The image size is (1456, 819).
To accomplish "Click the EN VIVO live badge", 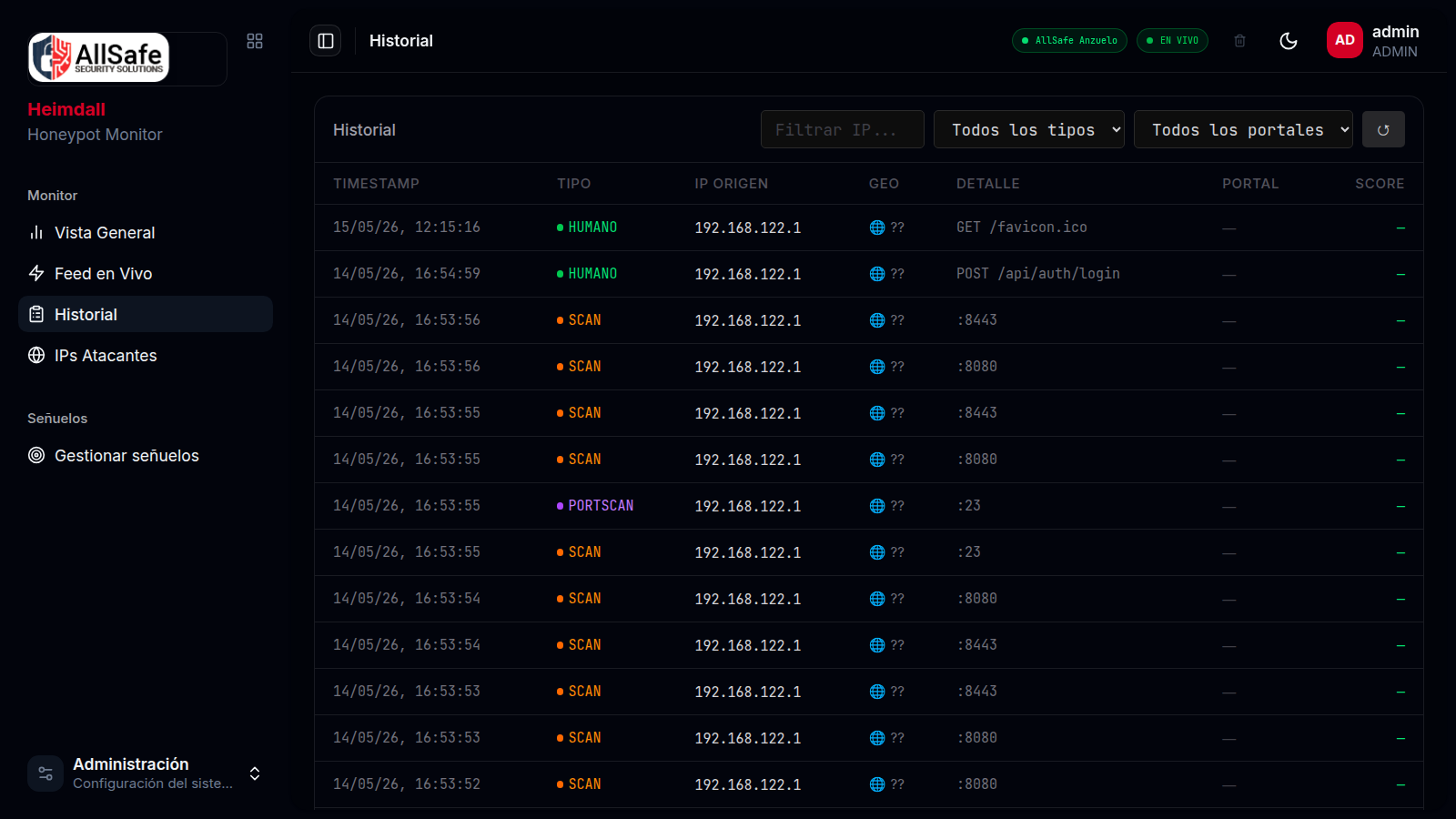I will (x=1172, y=41).
